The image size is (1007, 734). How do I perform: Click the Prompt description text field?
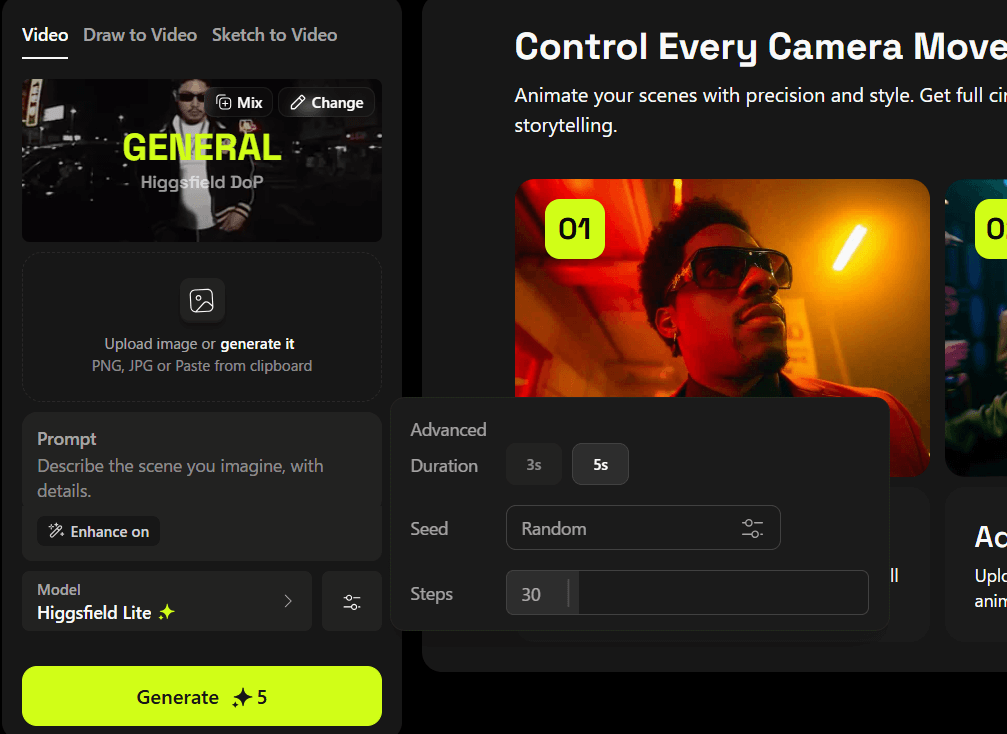[x=180, y=478]
